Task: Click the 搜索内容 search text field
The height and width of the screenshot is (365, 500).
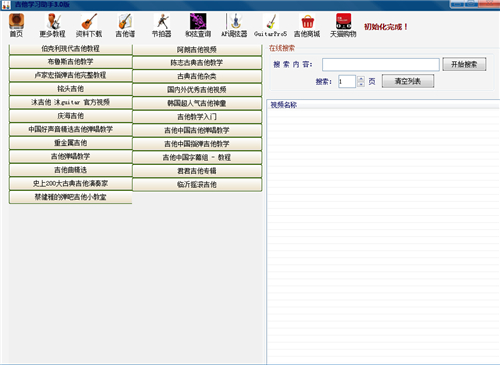Action: tap(381, 64)
